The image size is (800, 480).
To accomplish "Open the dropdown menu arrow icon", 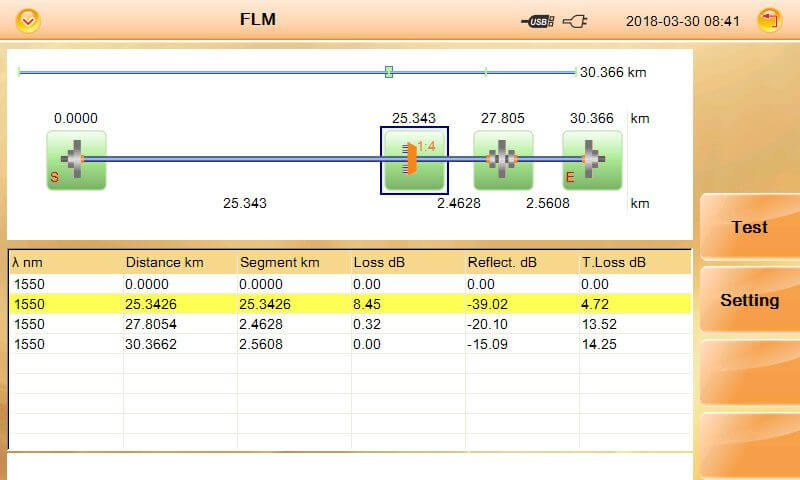I will [x=28, y=21].
